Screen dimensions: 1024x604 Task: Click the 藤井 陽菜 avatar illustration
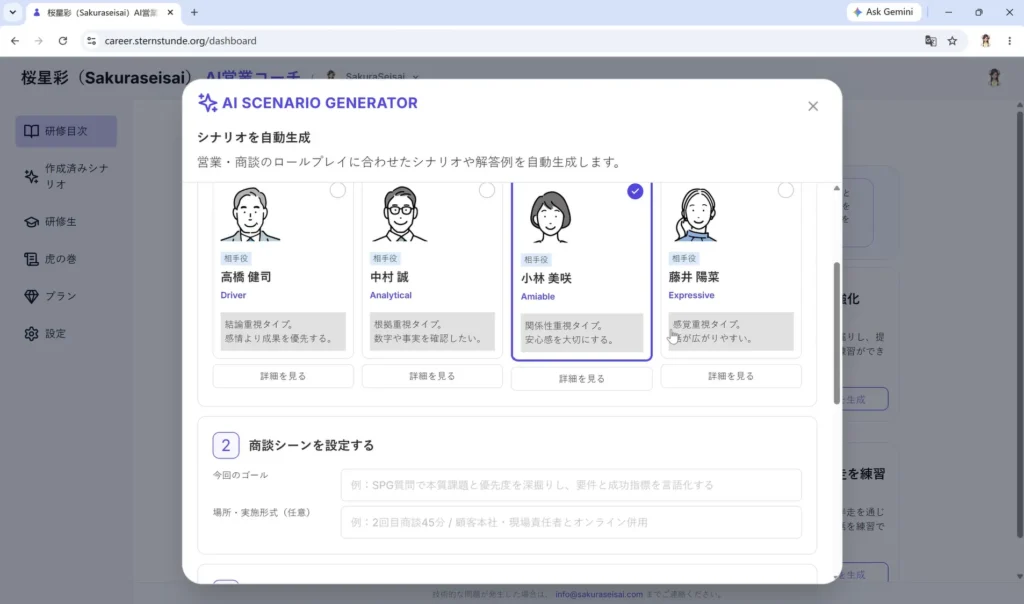tap(696, 214)
